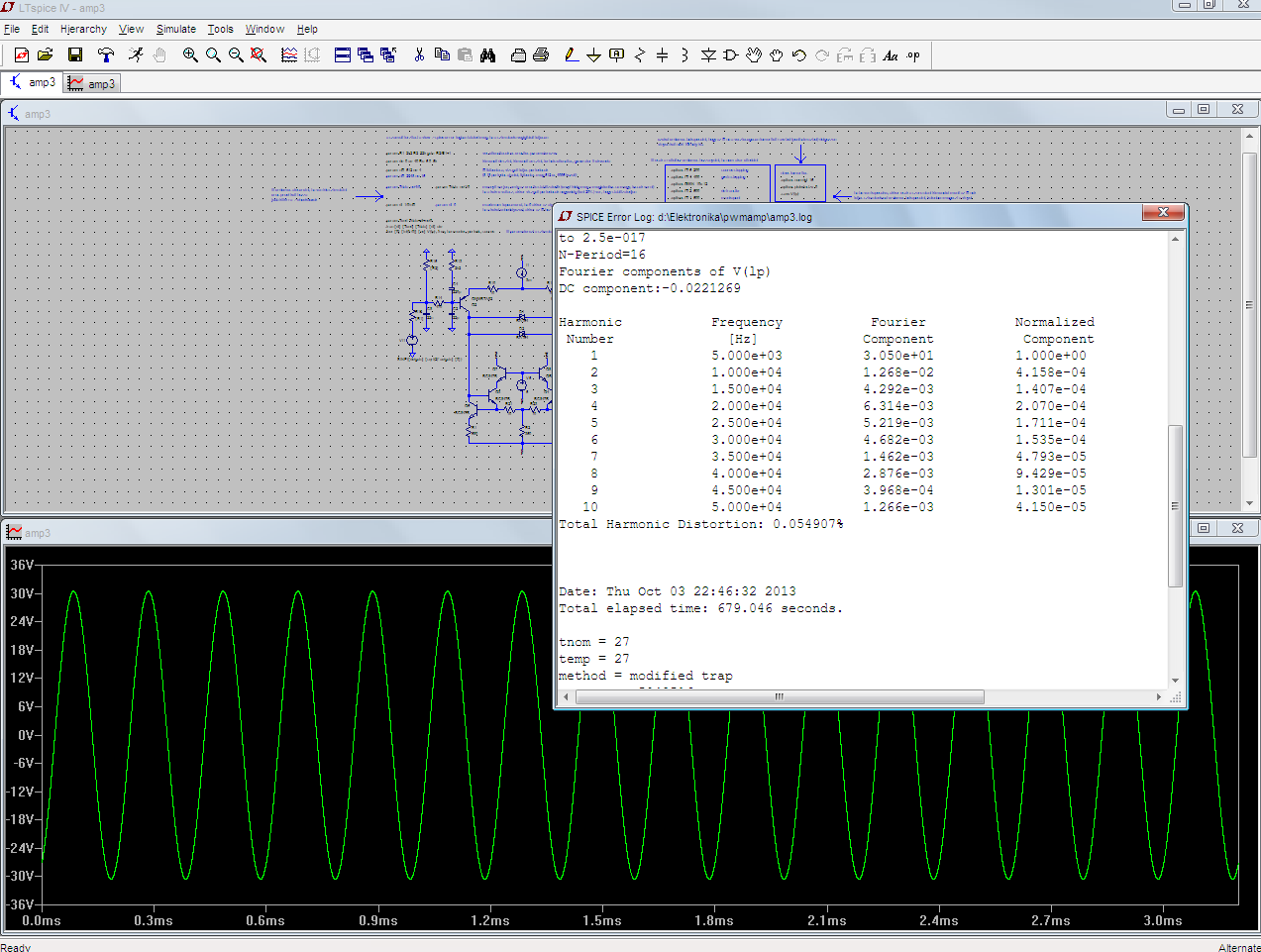The image size is (1261, 952).
Task: Open a file using the folder icon
Action: point(45,55)
